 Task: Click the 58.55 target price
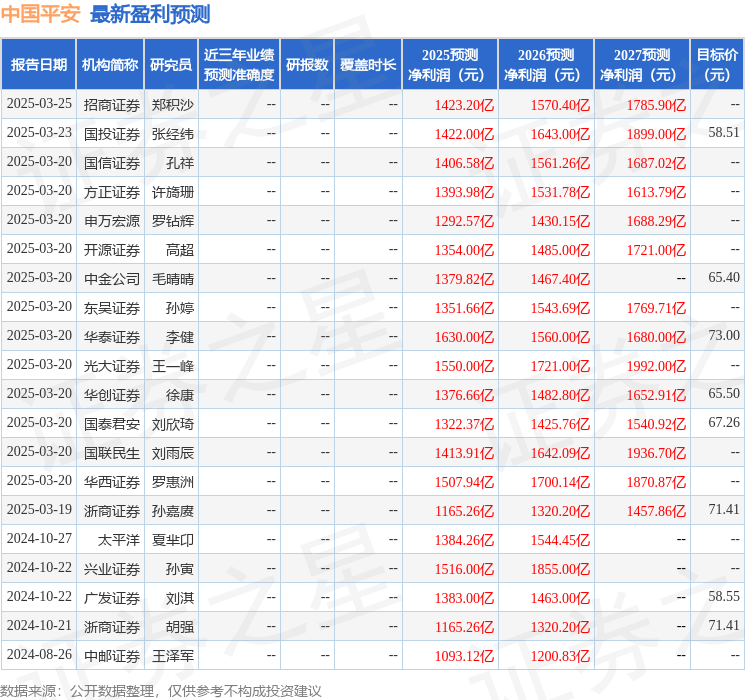click(x=724, y=596)
